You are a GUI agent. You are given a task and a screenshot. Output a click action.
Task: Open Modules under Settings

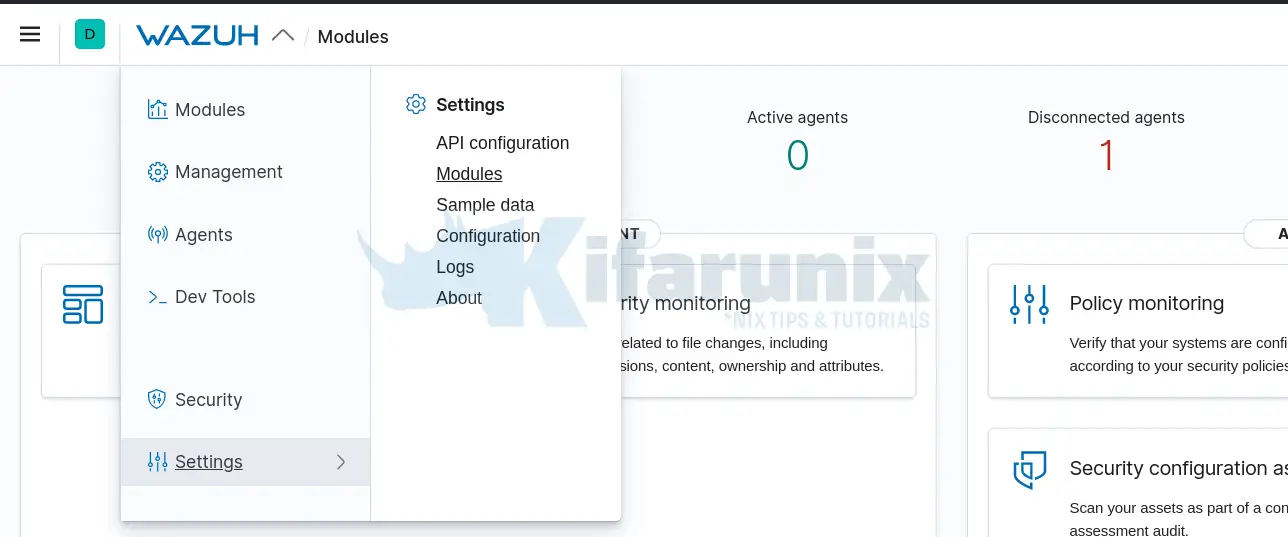[x=469, y=174]
